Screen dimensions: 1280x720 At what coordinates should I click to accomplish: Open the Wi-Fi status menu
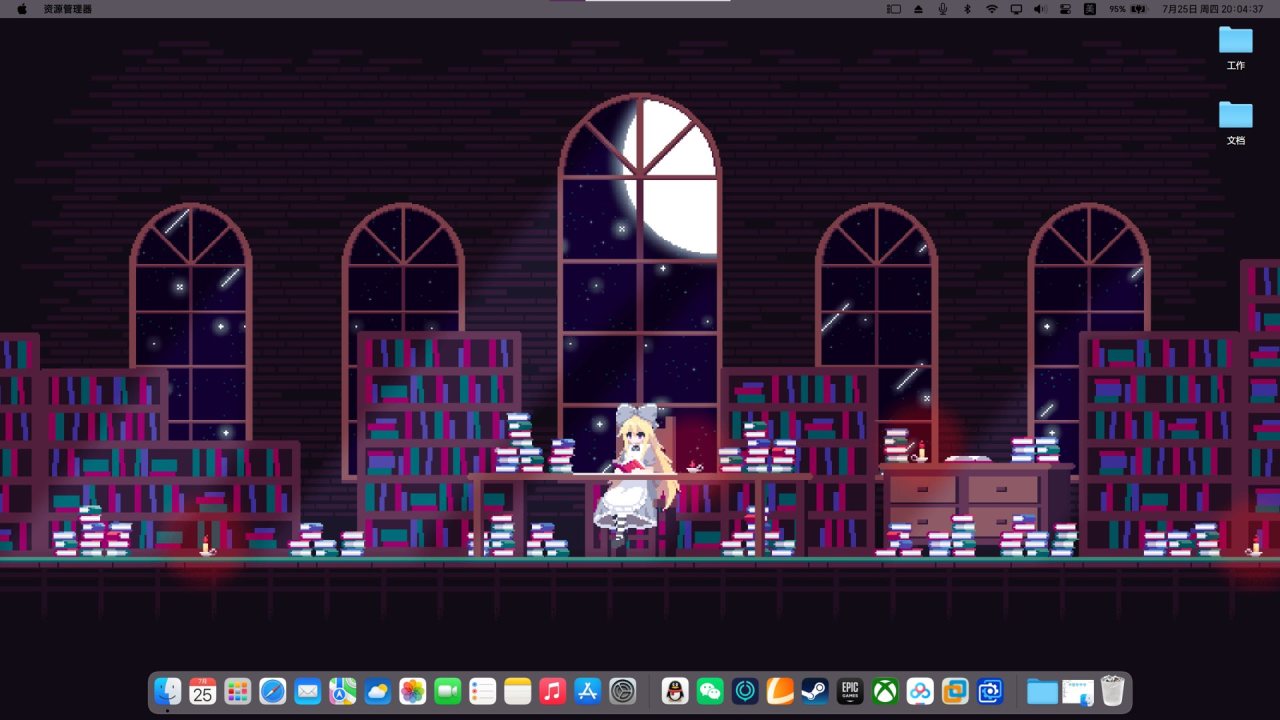[992, 9]
